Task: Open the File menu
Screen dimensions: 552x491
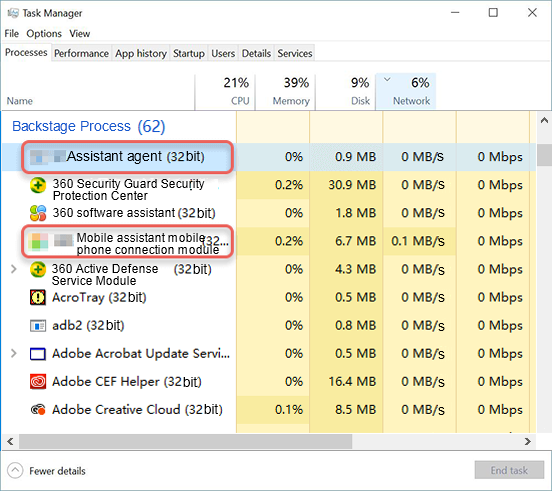Action: pos(12,34)
